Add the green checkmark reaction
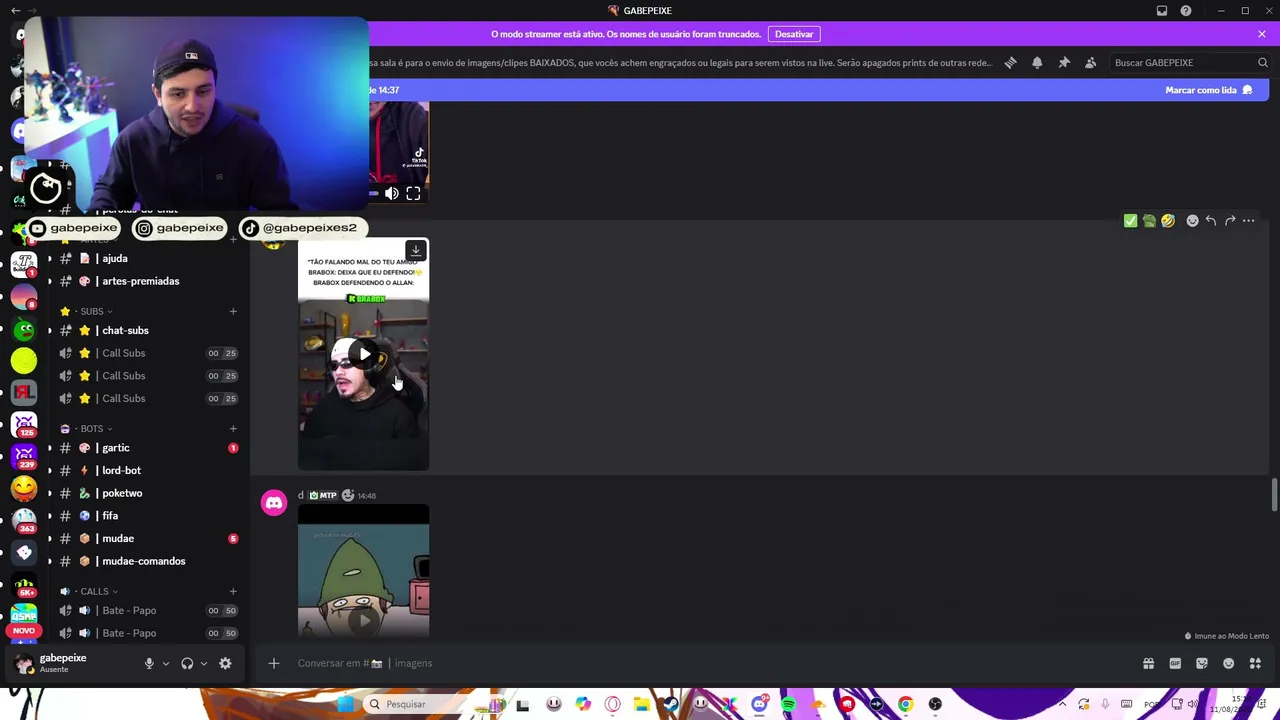 point(1130,221)
